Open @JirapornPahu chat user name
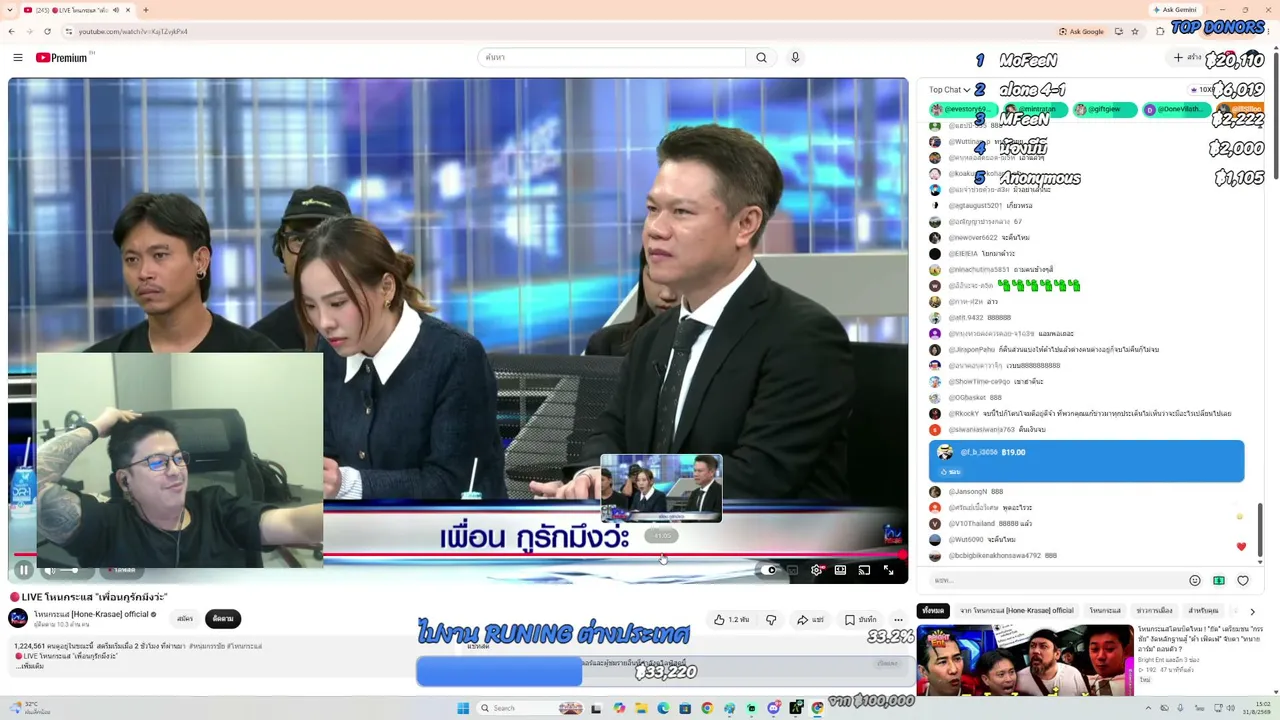The image size is (1280, 720). click(972, 350)
